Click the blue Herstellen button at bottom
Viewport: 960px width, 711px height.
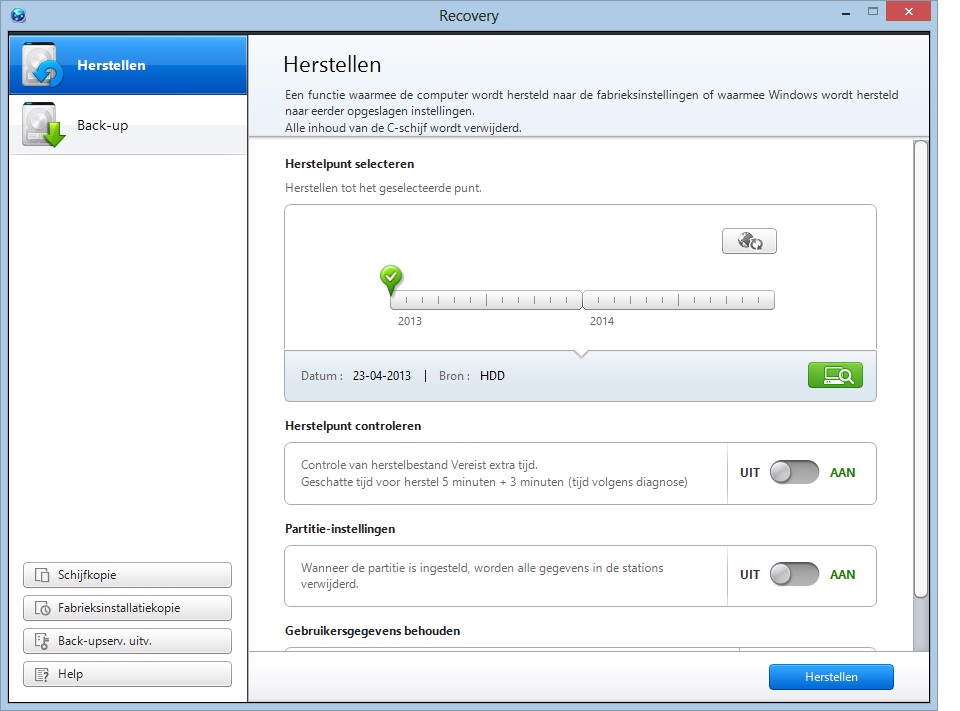point(831,677)
